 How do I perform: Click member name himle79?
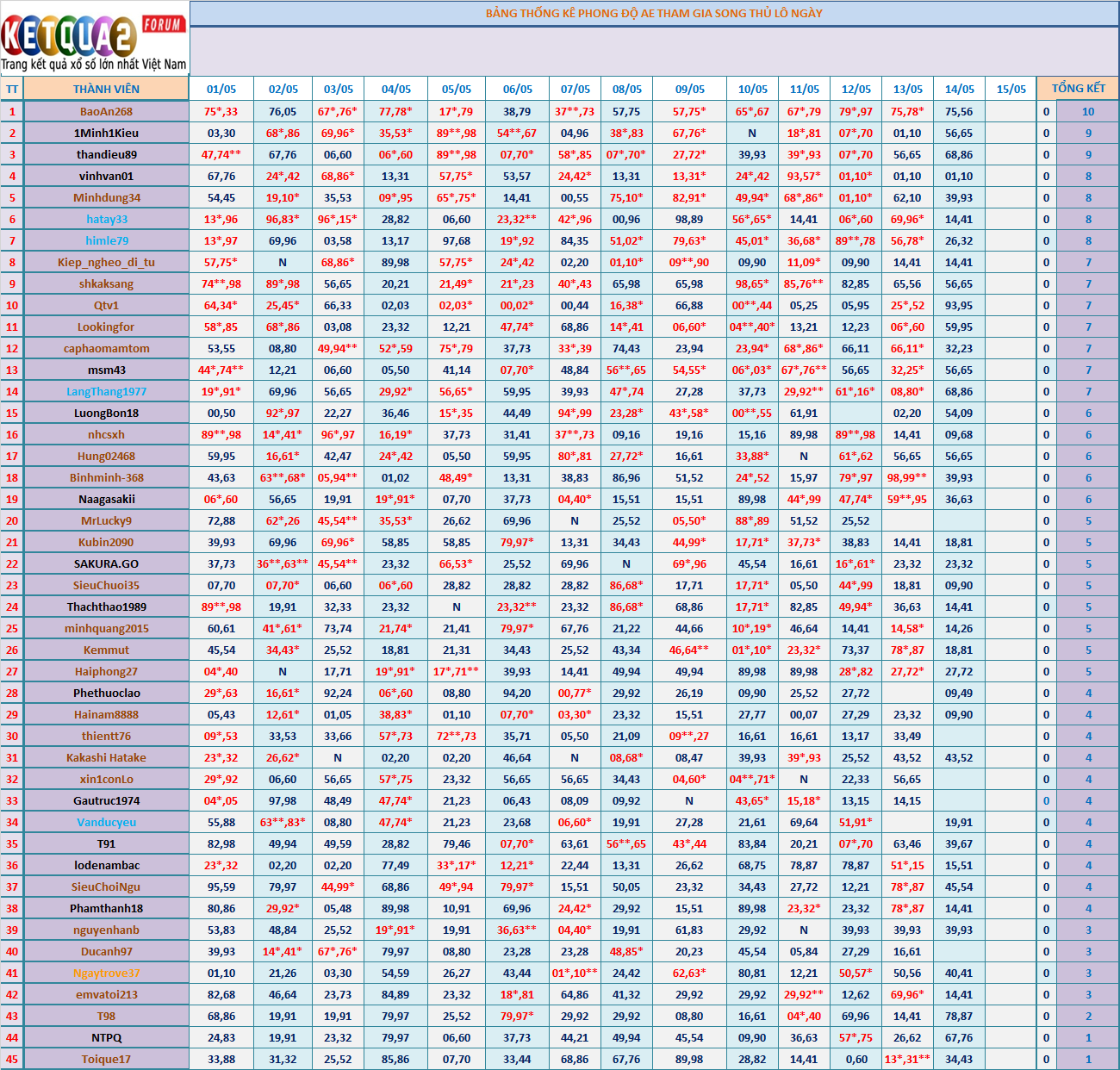pyautogui.click(x=106, y=240)
